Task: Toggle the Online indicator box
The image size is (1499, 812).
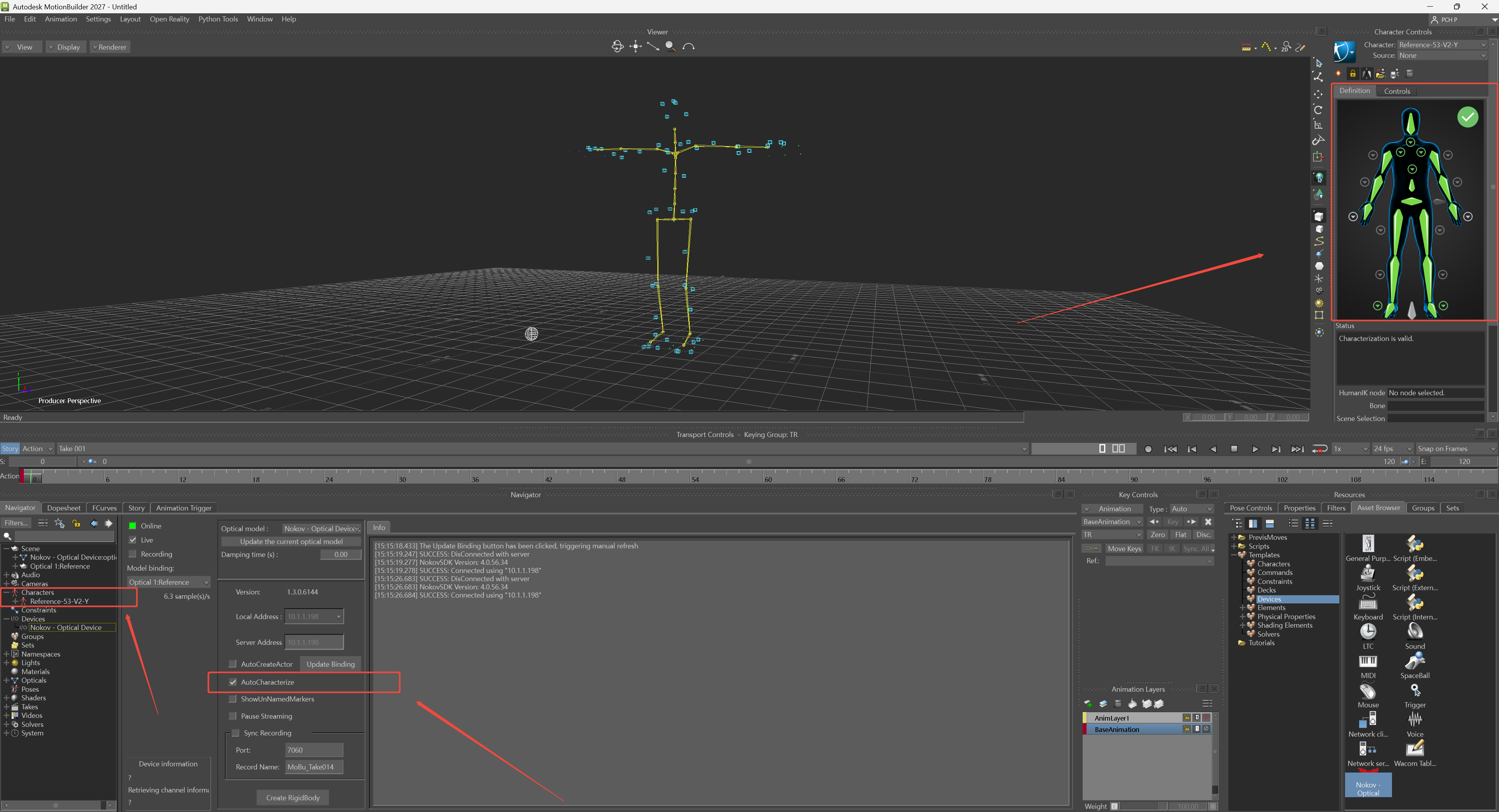Action: click(132, 526)
